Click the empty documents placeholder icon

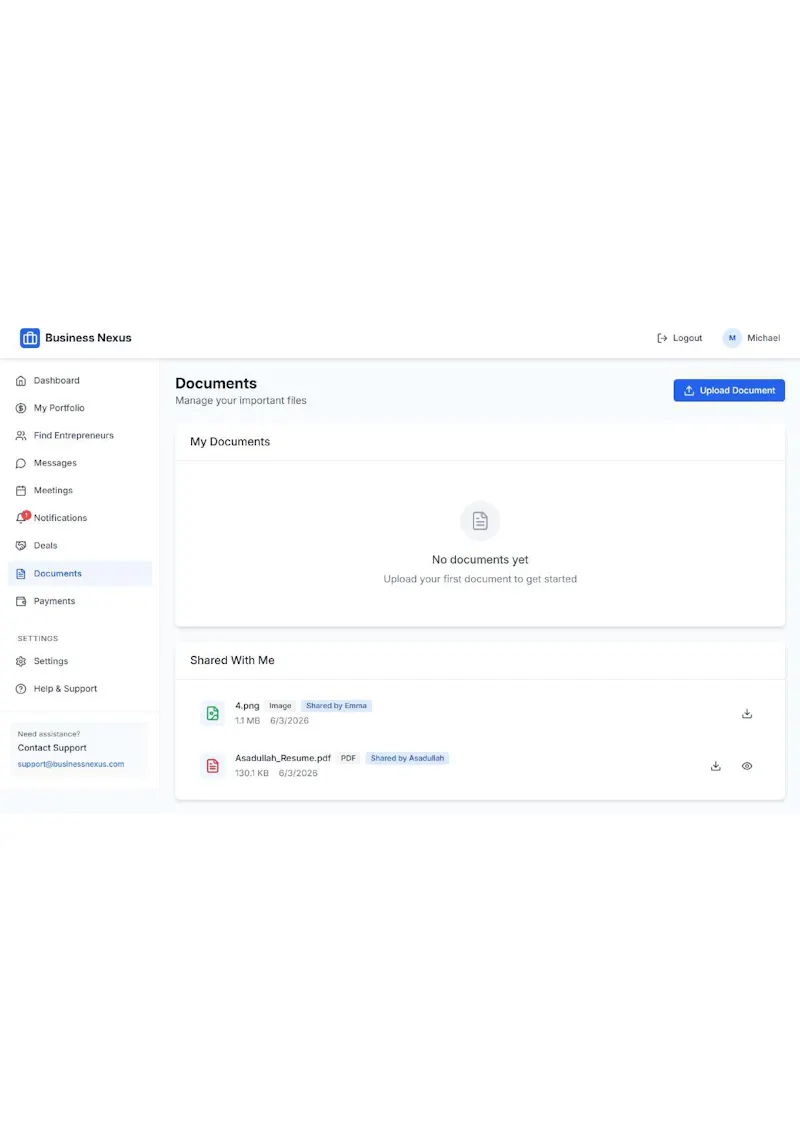(x=480, y=521)
